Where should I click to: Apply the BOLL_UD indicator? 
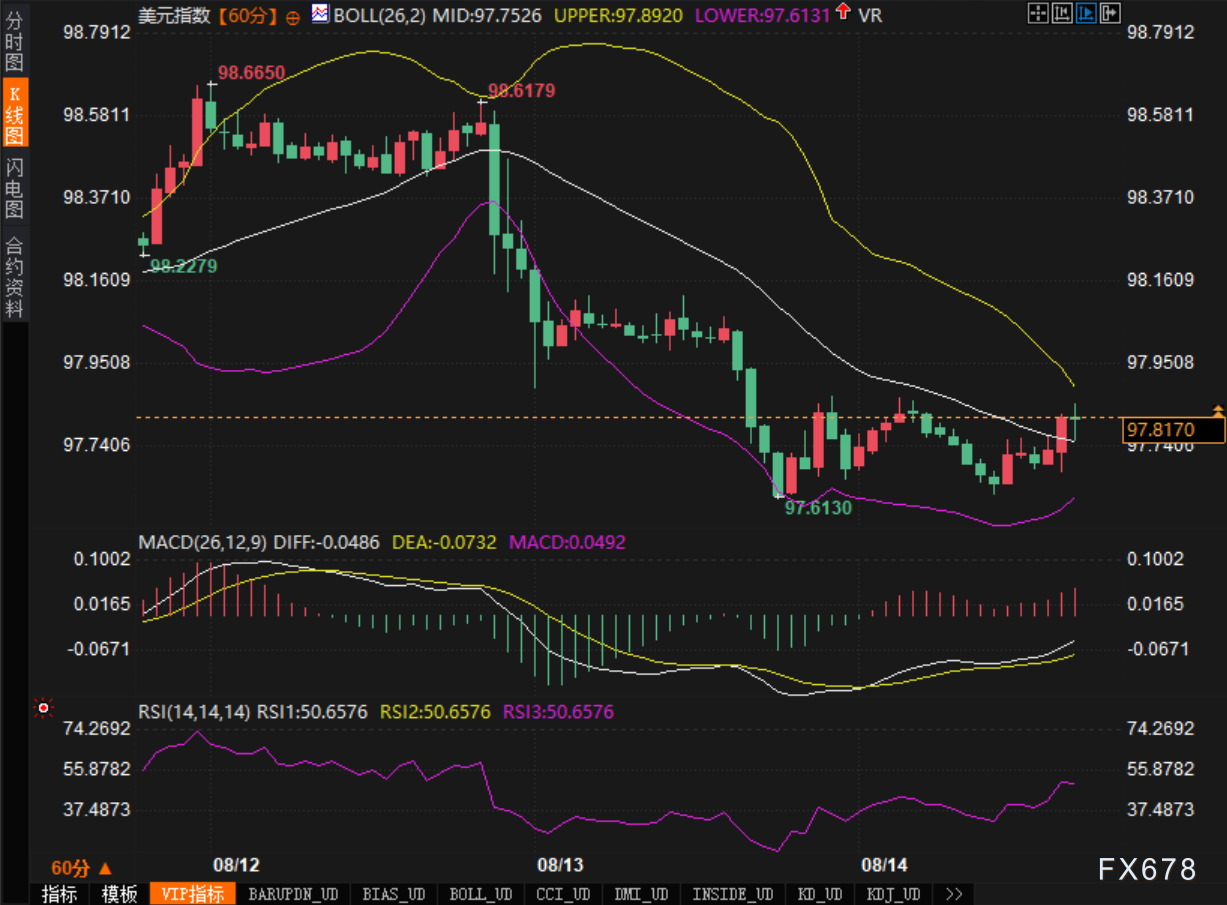click(480, 894)
